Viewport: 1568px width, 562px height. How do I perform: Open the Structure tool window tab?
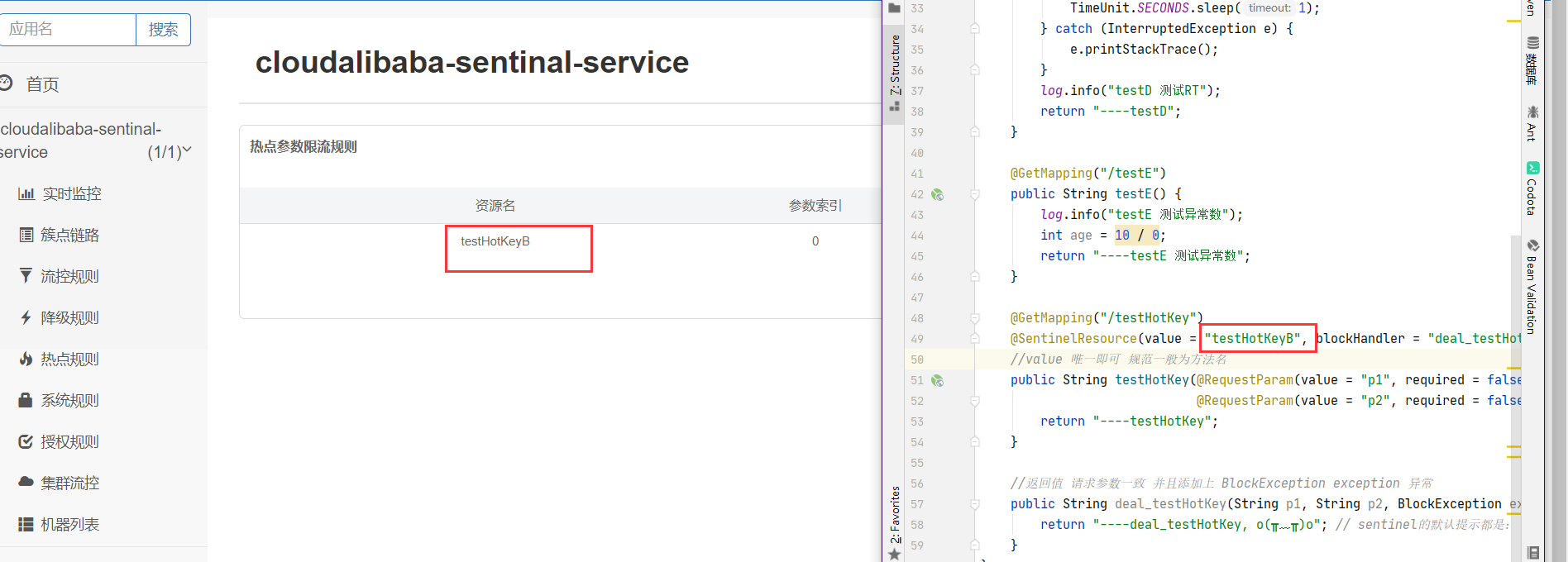click(x=895, y=65)
